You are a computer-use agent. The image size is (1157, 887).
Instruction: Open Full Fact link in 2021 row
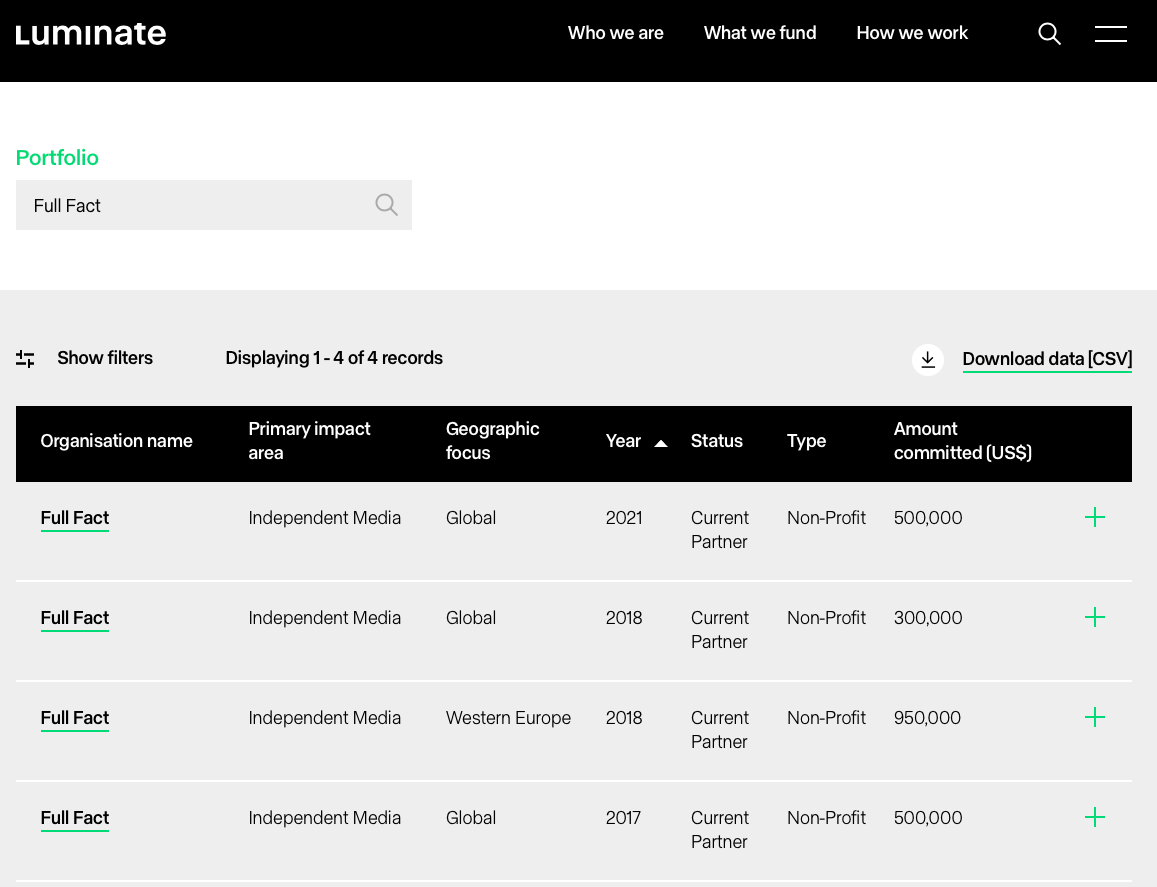[75, 518]
